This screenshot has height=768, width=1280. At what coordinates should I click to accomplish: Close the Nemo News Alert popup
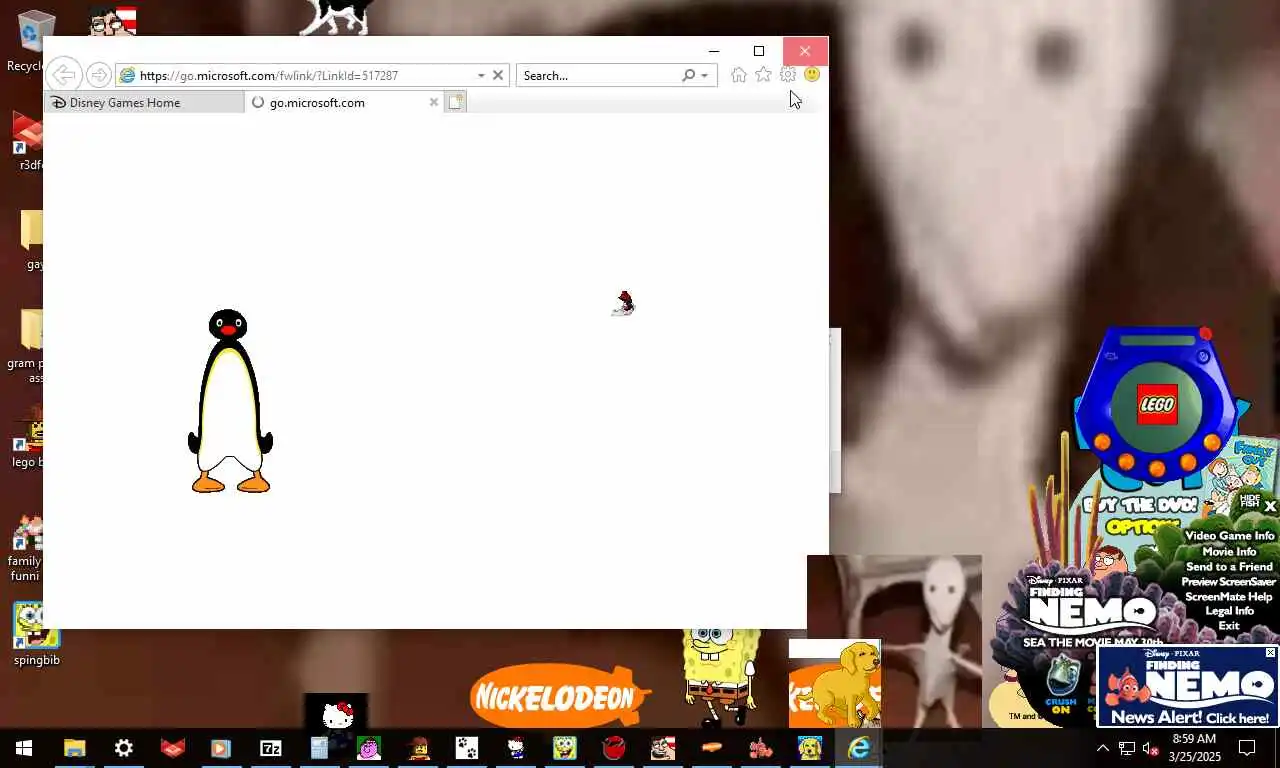(x=1271, y=653)
